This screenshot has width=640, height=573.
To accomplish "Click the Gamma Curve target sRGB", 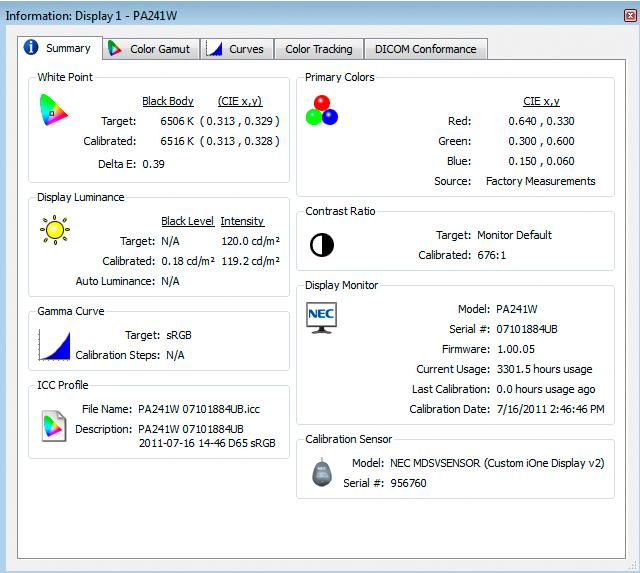I will click(x=179, y=335).
